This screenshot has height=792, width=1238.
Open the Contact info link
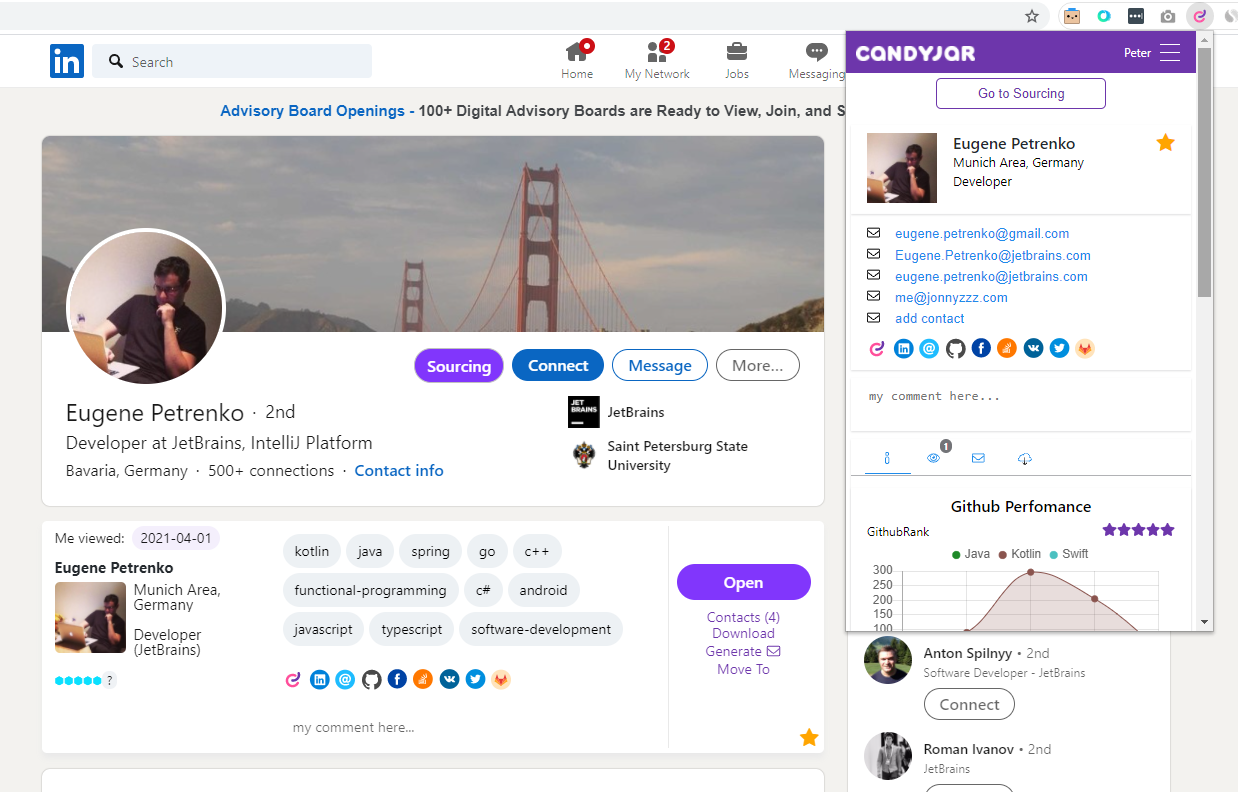point(399,471)
